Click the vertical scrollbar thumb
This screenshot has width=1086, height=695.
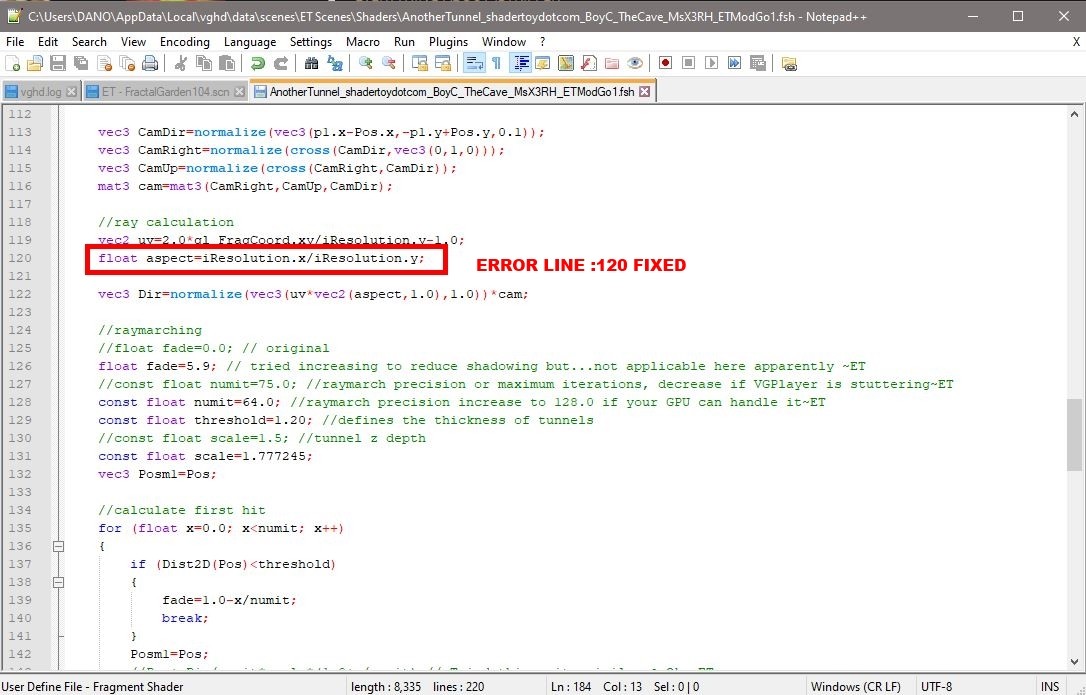click(1074, 435)
